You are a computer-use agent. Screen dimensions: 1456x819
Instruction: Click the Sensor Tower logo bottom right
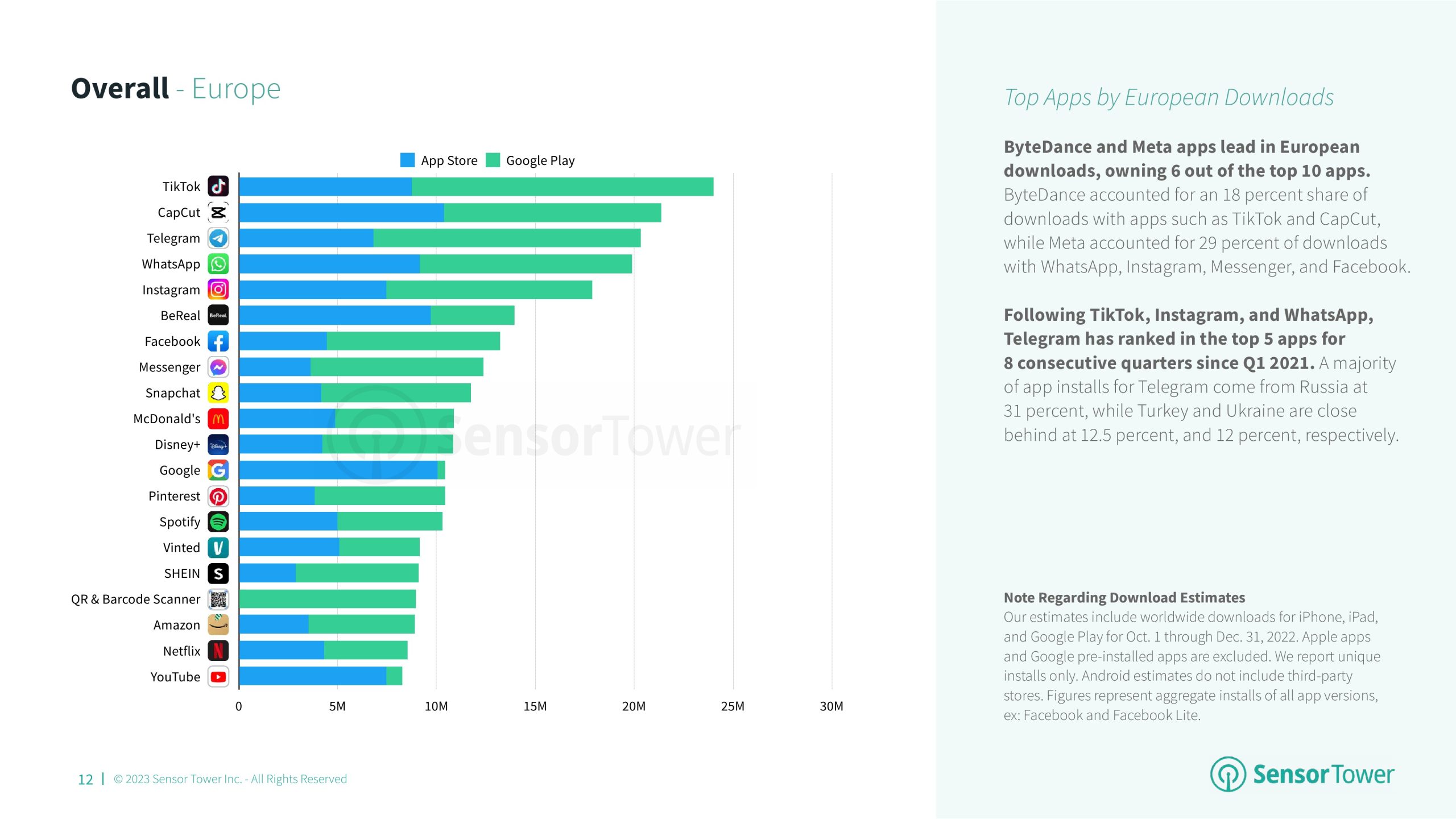coord(1302,774)
